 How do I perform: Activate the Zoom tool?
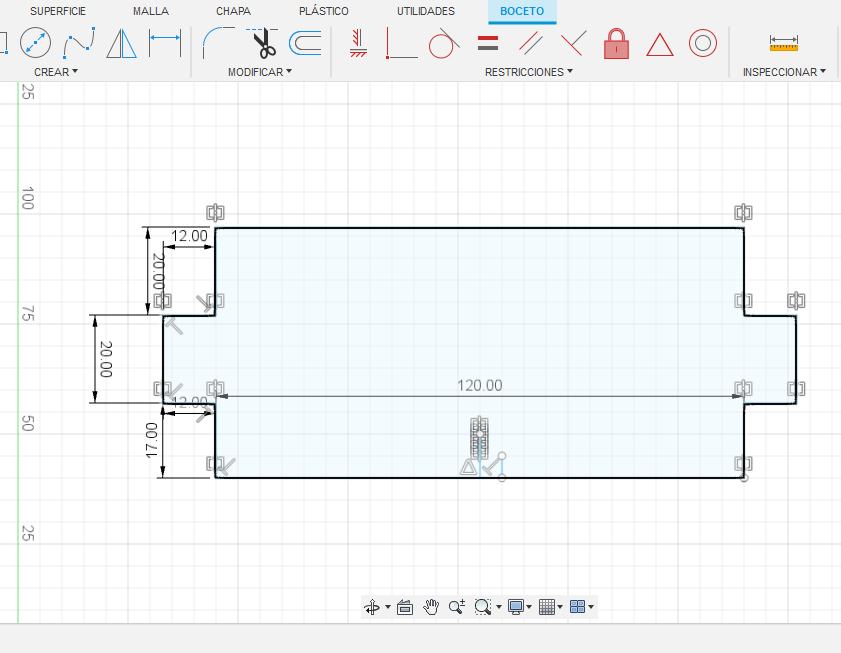pyautogui.click(x=456, y=607)
